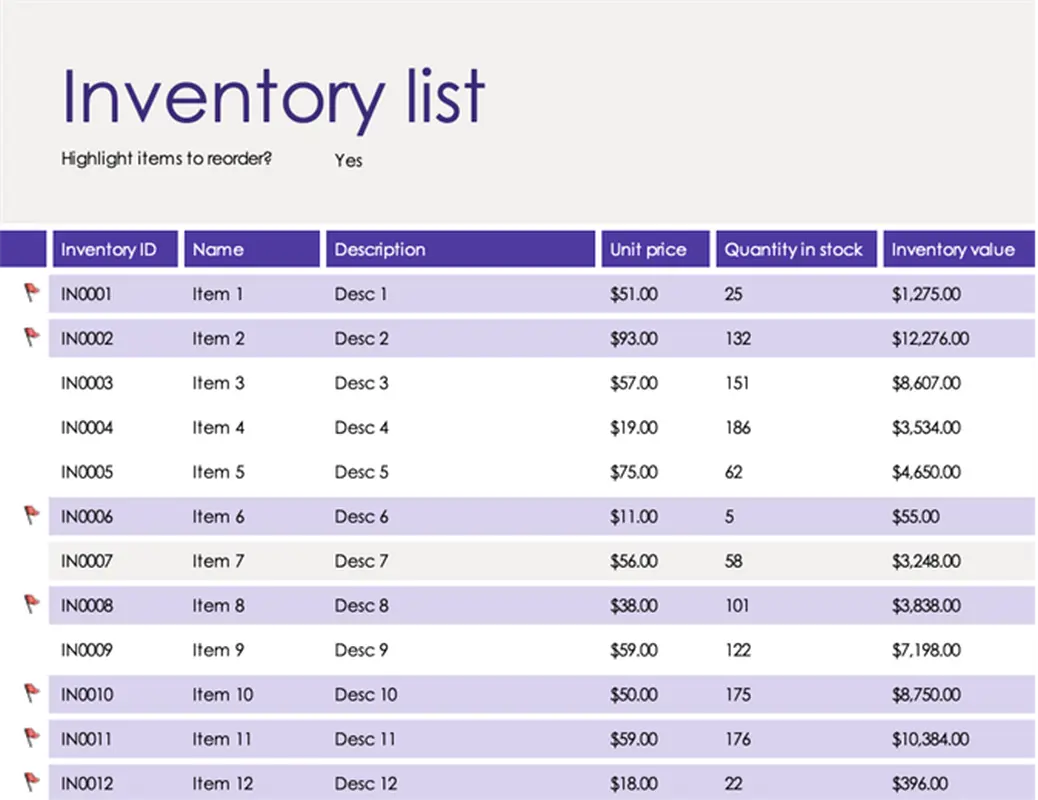Select the $3,534.00 inventory value cell
Screen dimensions: 1038x800
(x=926, y=427)
